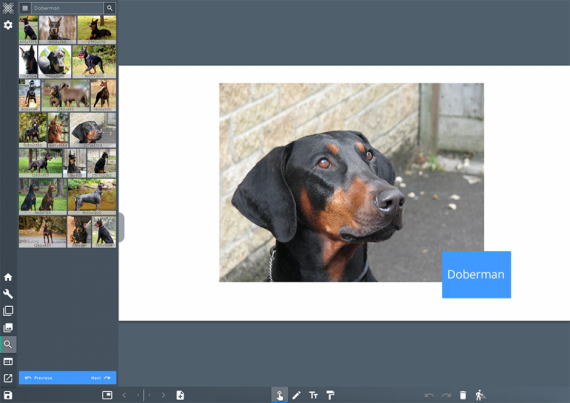The image size is (570, 403).
Task: Go to next slide with right chevron
Action: tap(163, 395)
